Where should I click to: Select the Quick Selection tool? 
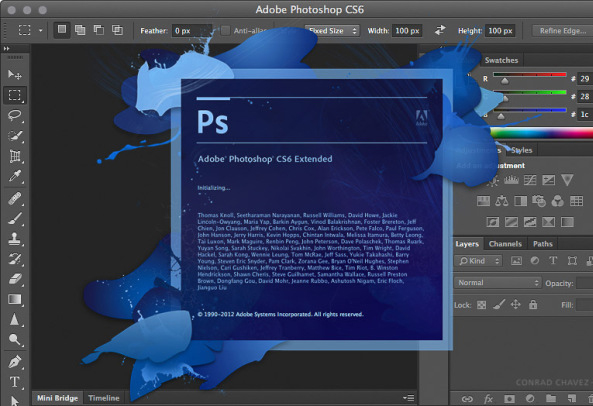15,135
